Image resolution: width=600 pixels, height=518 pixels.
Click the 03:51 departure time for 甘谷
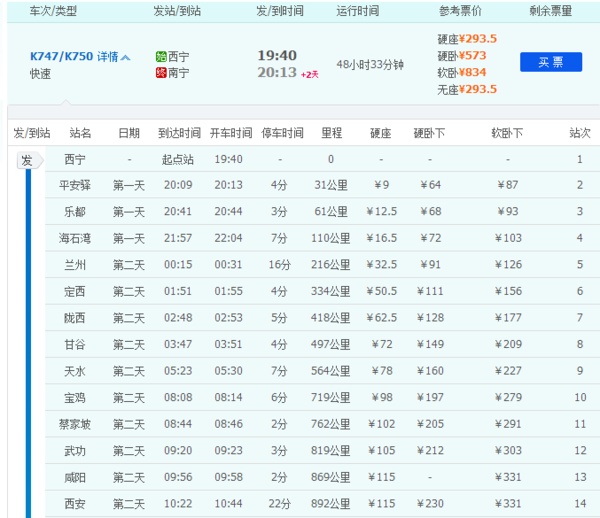(x=228, y=344)
